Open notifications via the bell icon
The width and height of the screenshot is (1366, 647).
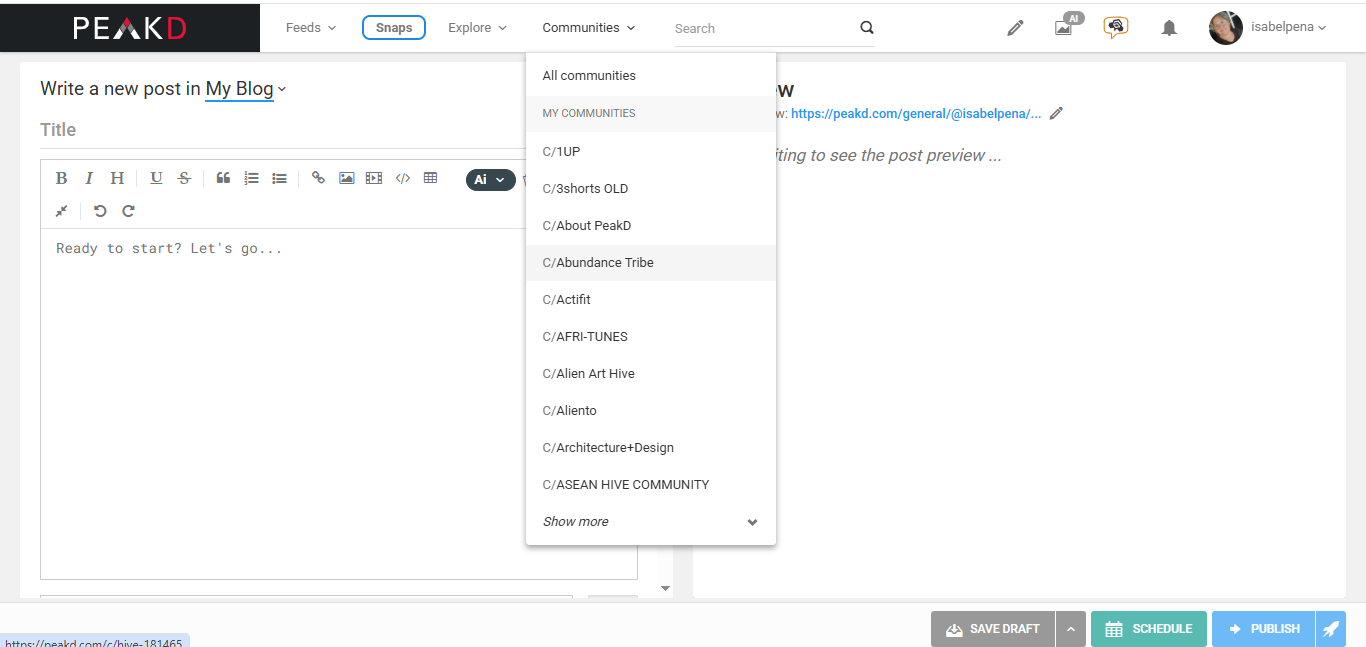tap(1168, 28)
